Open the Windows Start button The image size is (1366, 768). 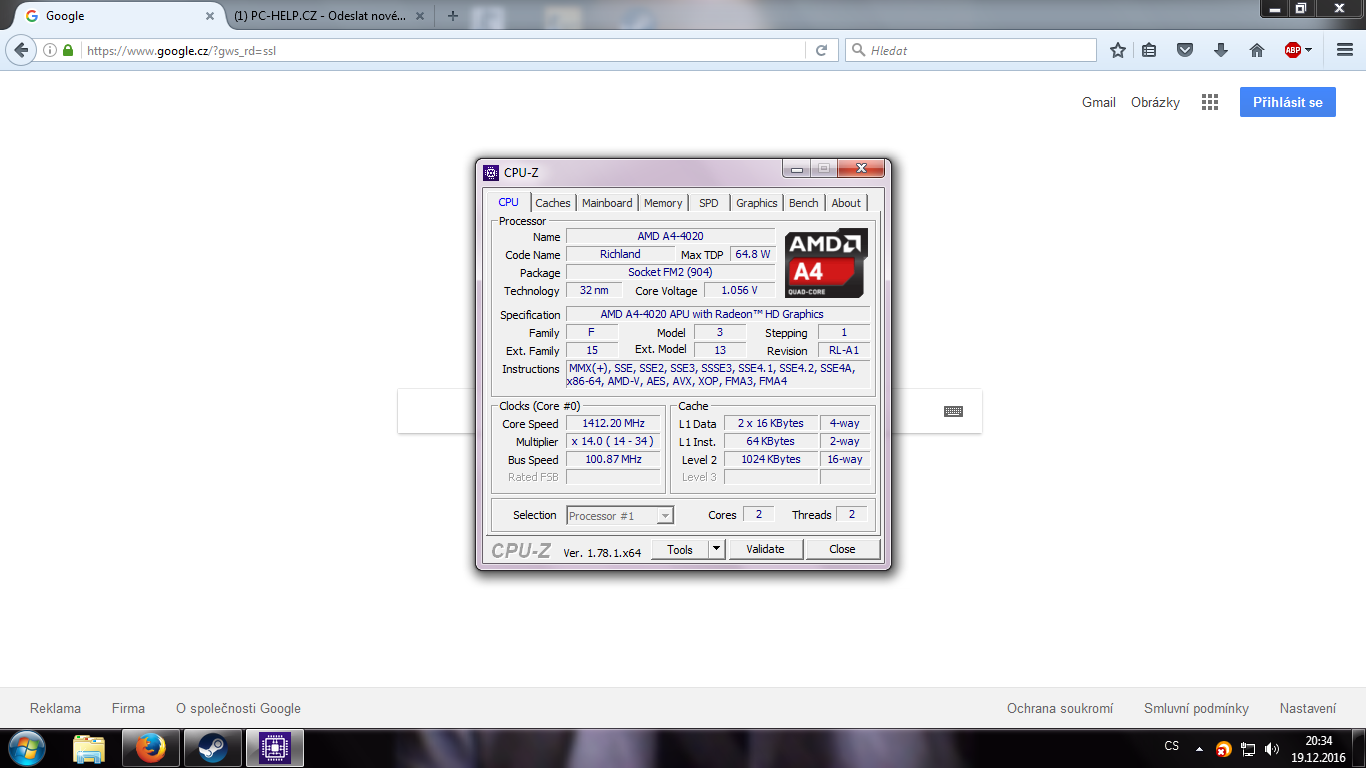(x=25, y=748)
